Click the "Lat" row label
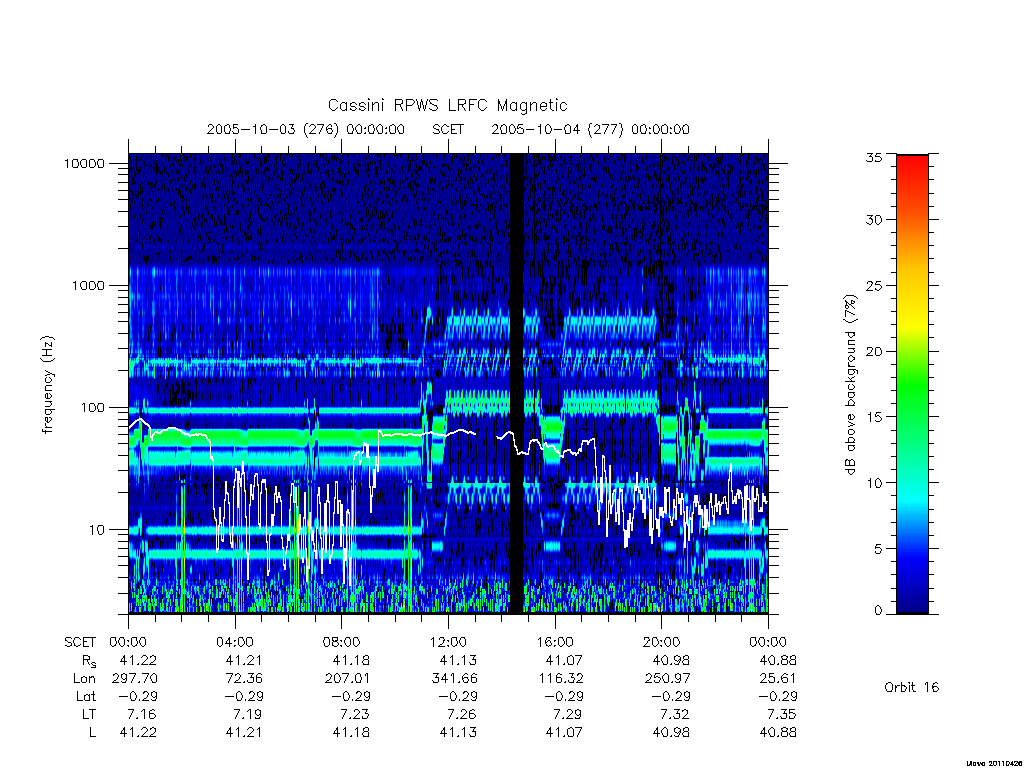Image resolution: width=1024 pixels, height=768 pixels. click(86, 696)
